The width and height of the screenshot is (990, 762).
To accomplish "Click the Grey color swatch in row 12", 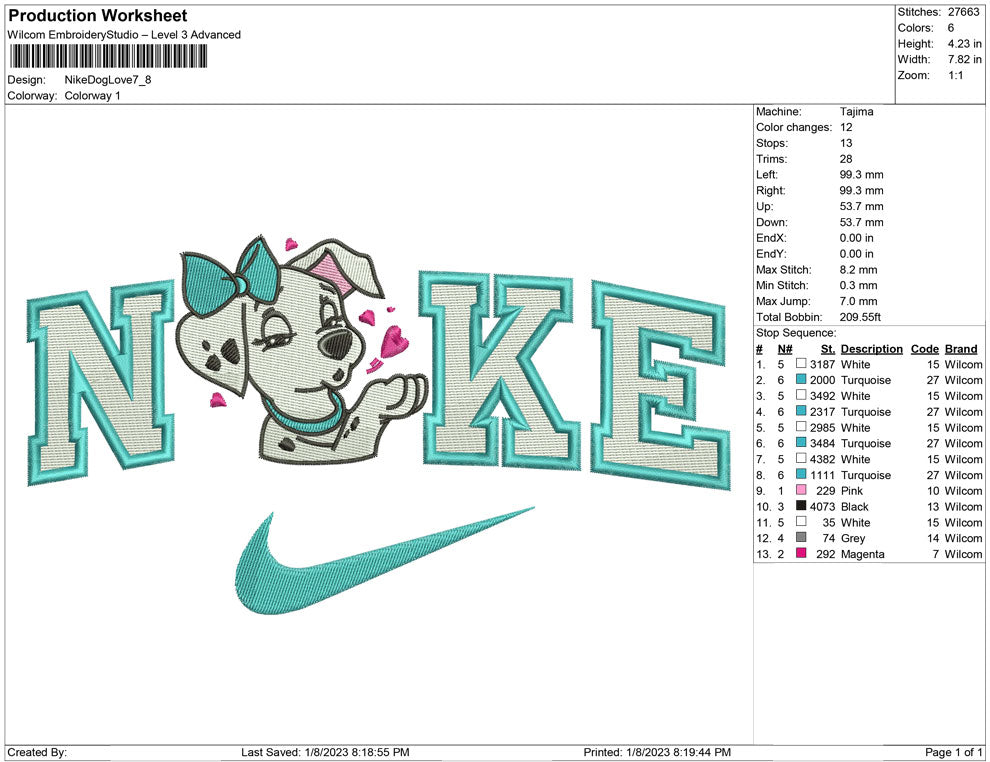I will point(801,537).
